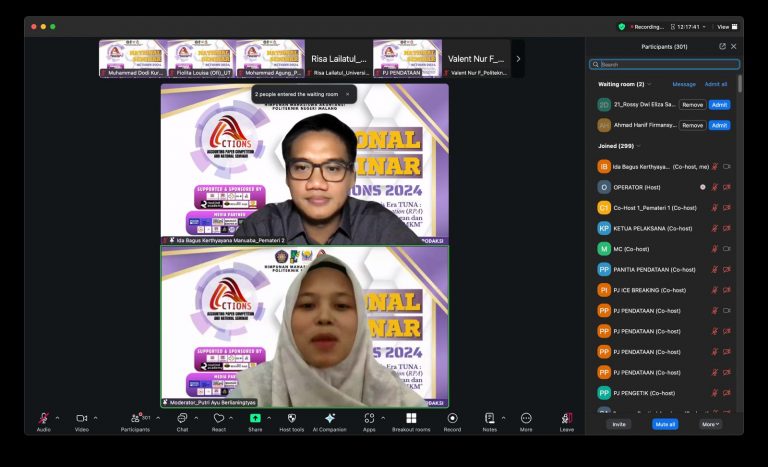The width and height of the screenshot is (768, 467).
Task: Close the Participants panel
Action: pos(733,46)
